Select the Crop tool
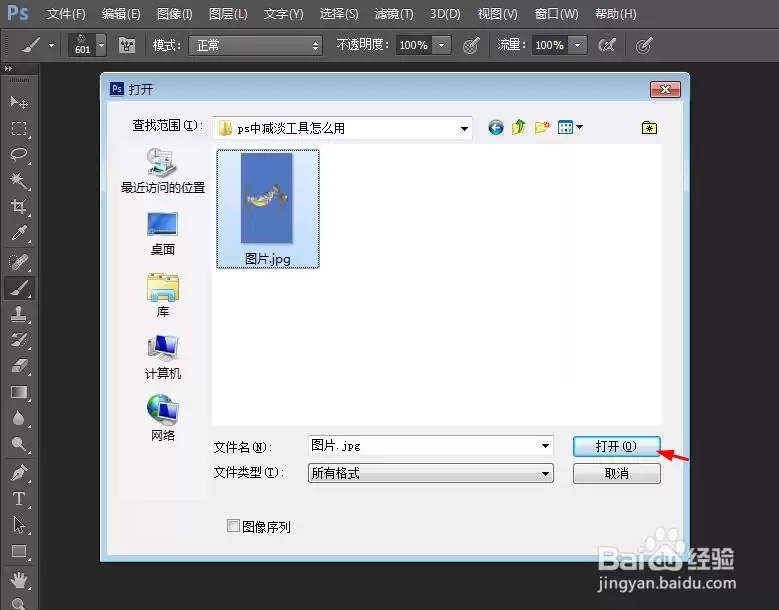779x610 pixels. point(19,206)
